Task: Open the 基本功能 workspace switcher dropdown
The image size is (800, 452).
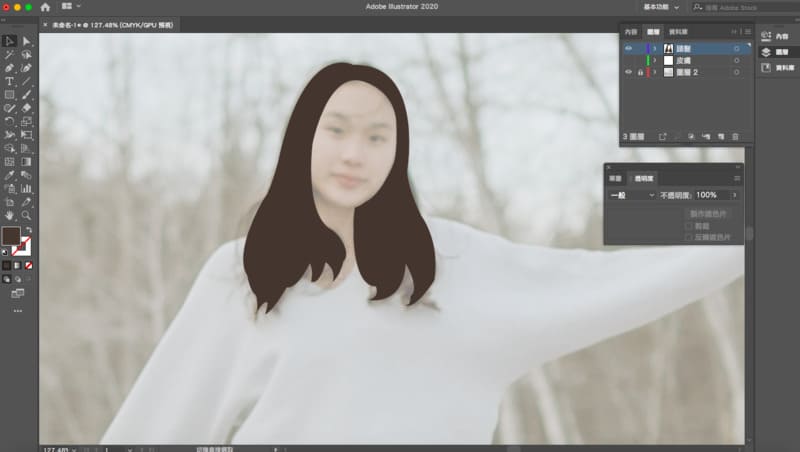Action: pyautogui.click(x=661, y=7)
